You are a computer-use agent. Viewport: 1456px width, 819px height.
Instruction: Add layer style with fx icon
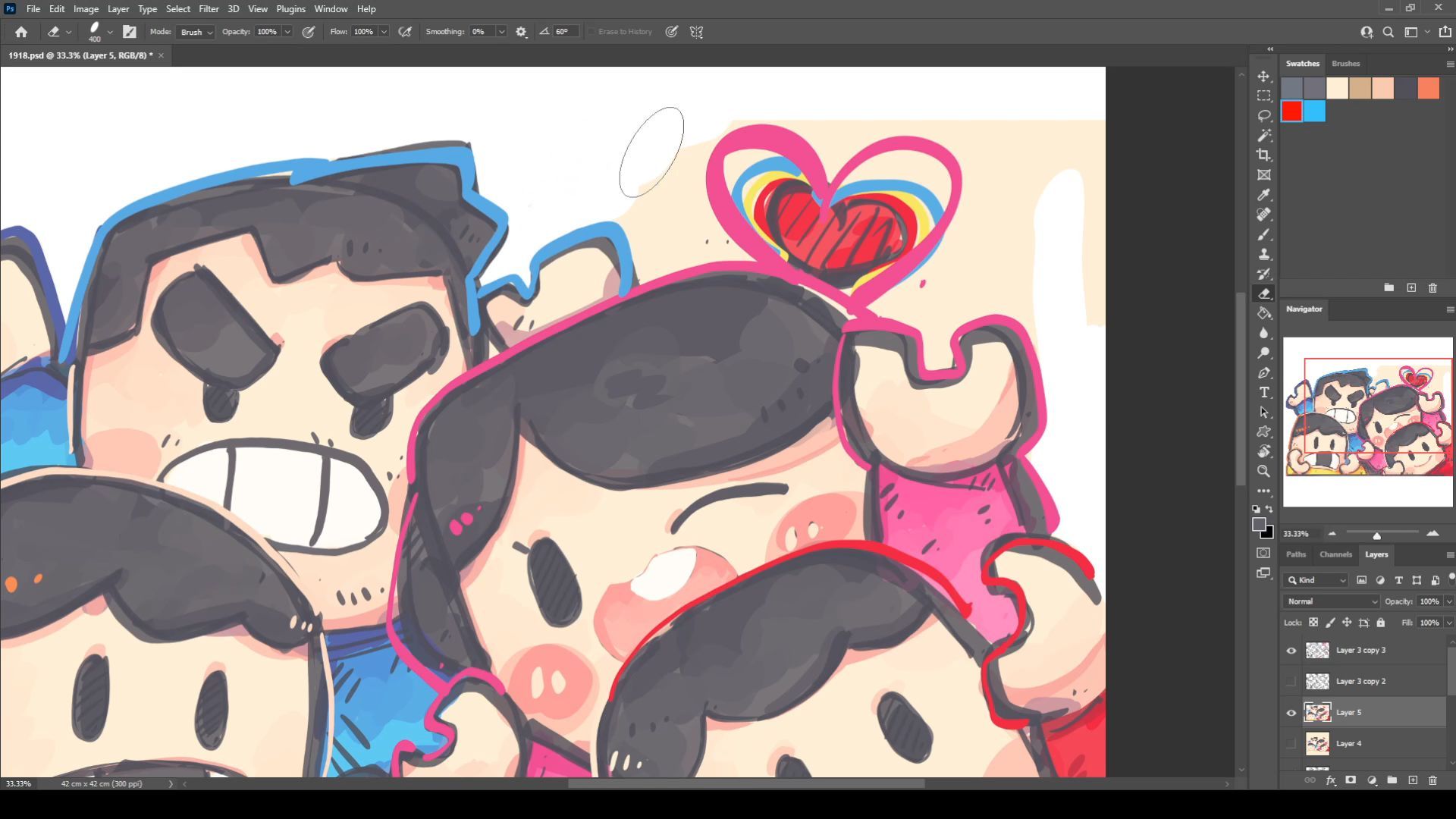pos(1331,780)
